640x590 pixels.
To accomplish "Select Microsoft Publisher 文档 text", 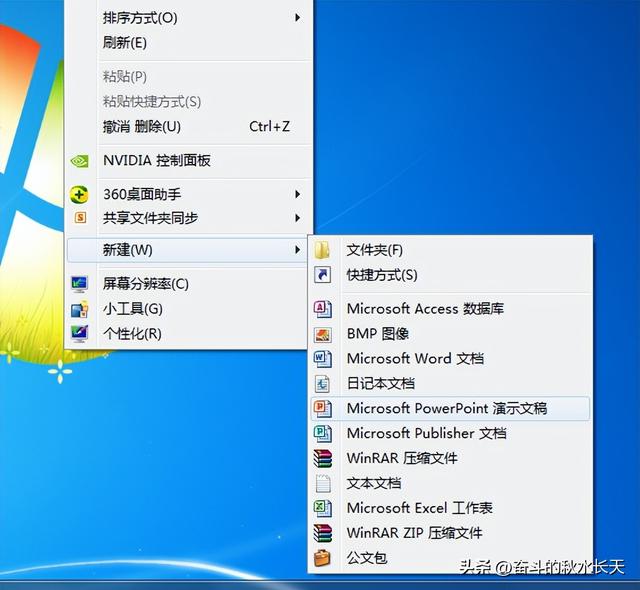I will [x=427, y=433].
